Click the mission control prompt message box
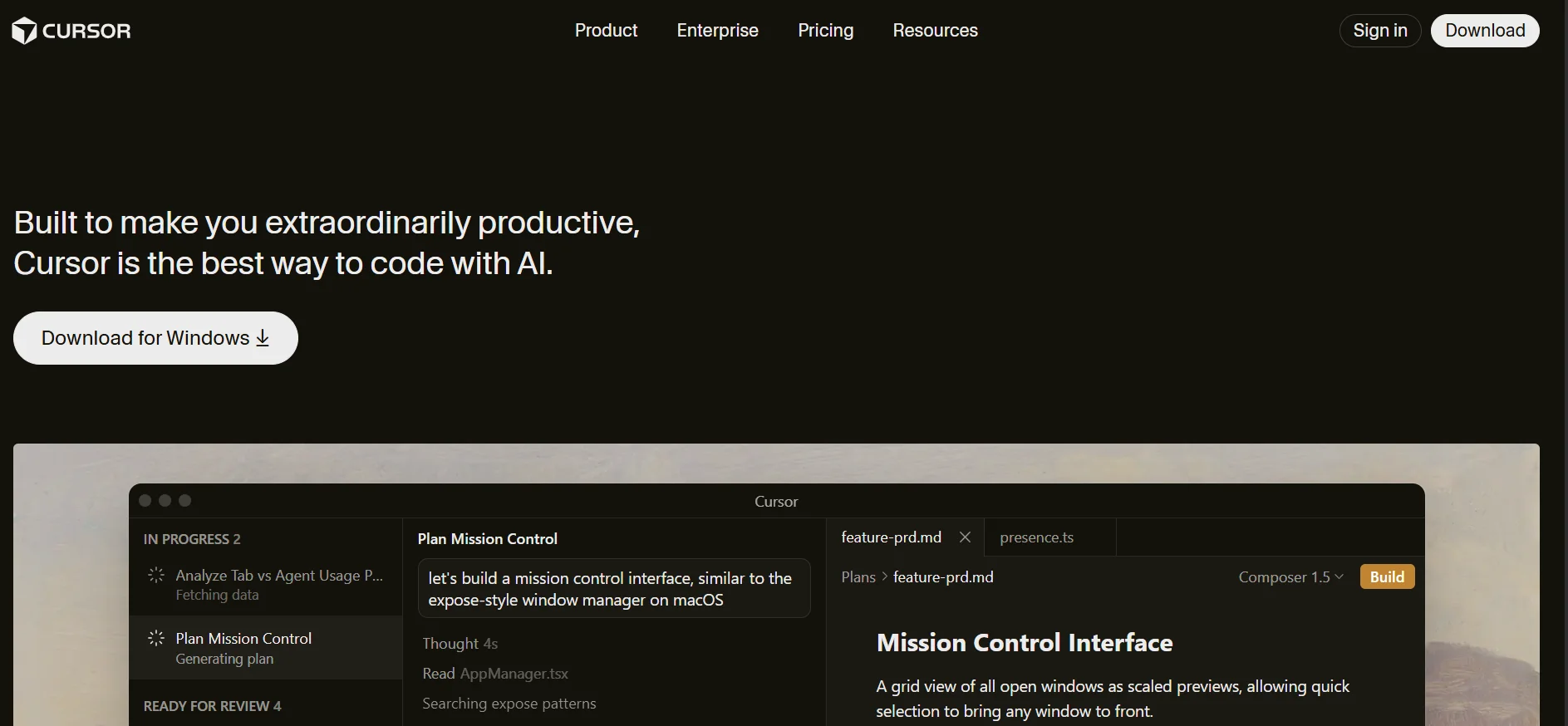 [x=614, y=589]
